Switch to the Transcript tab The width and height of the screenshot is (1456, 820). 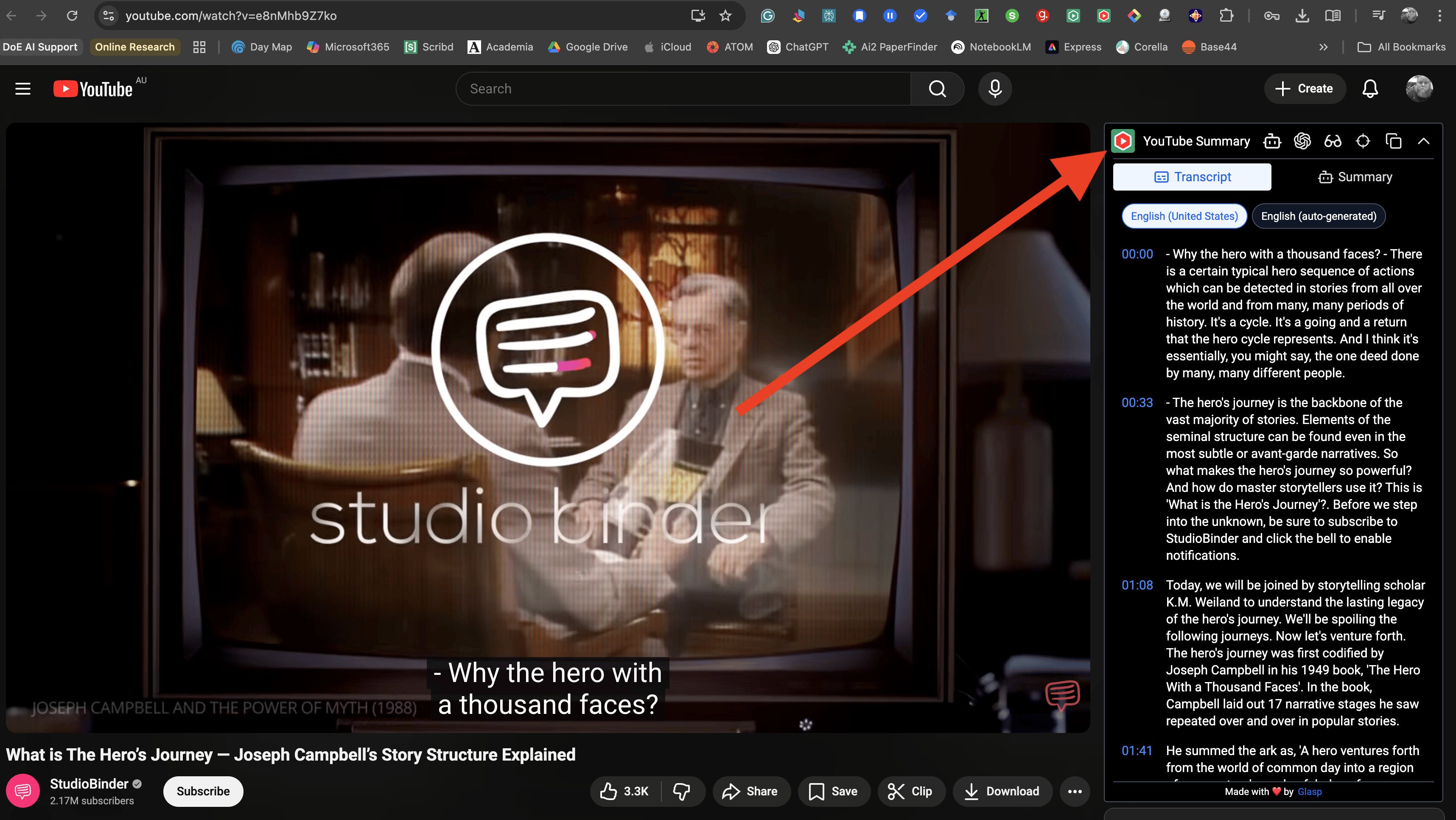1191,177
